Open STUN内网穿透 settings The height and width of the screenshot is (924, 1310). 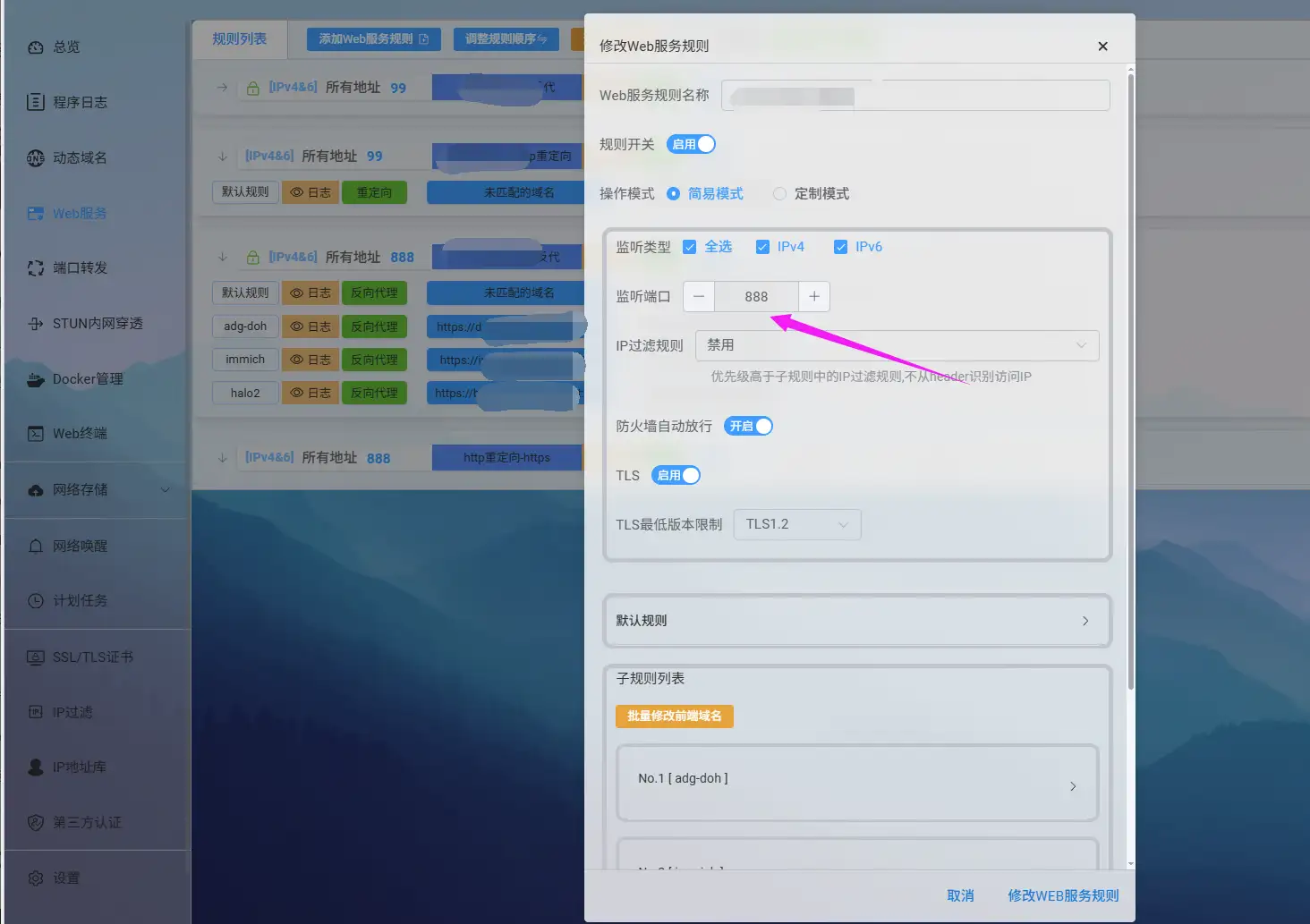[92, 323]
